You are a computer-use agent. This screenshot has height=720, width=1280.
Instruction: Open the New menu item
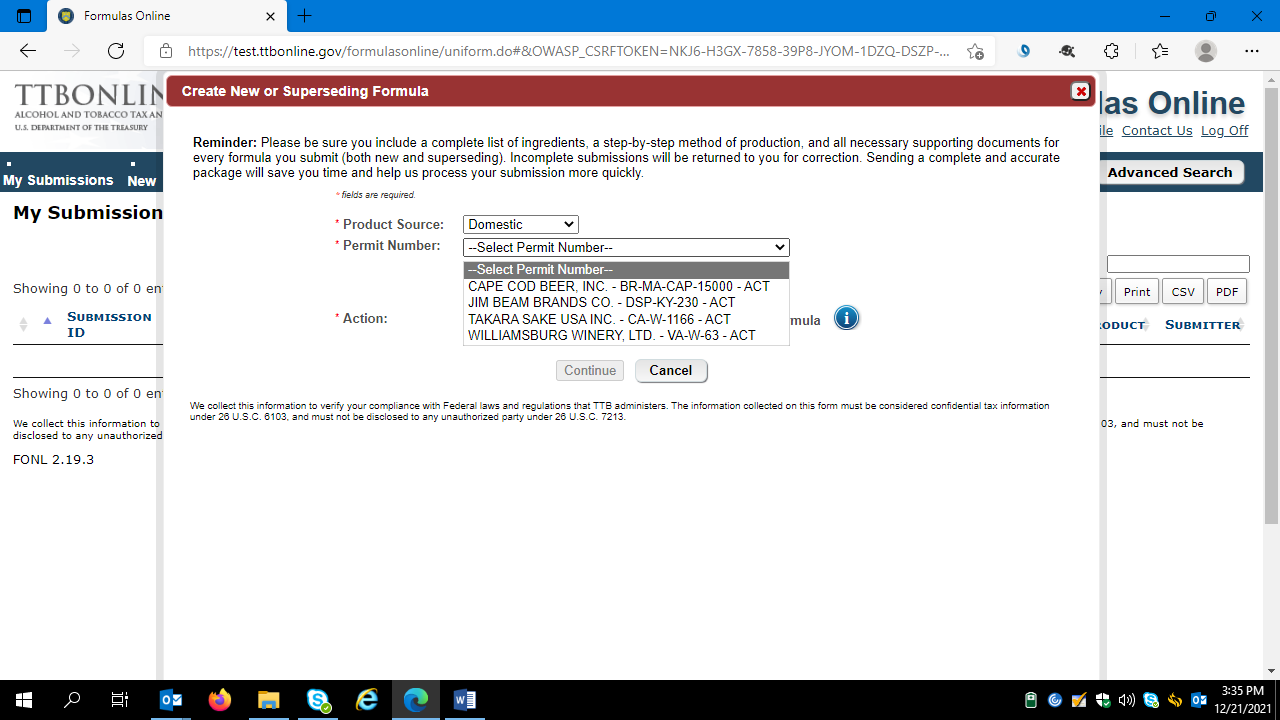[x=142, y=181]
